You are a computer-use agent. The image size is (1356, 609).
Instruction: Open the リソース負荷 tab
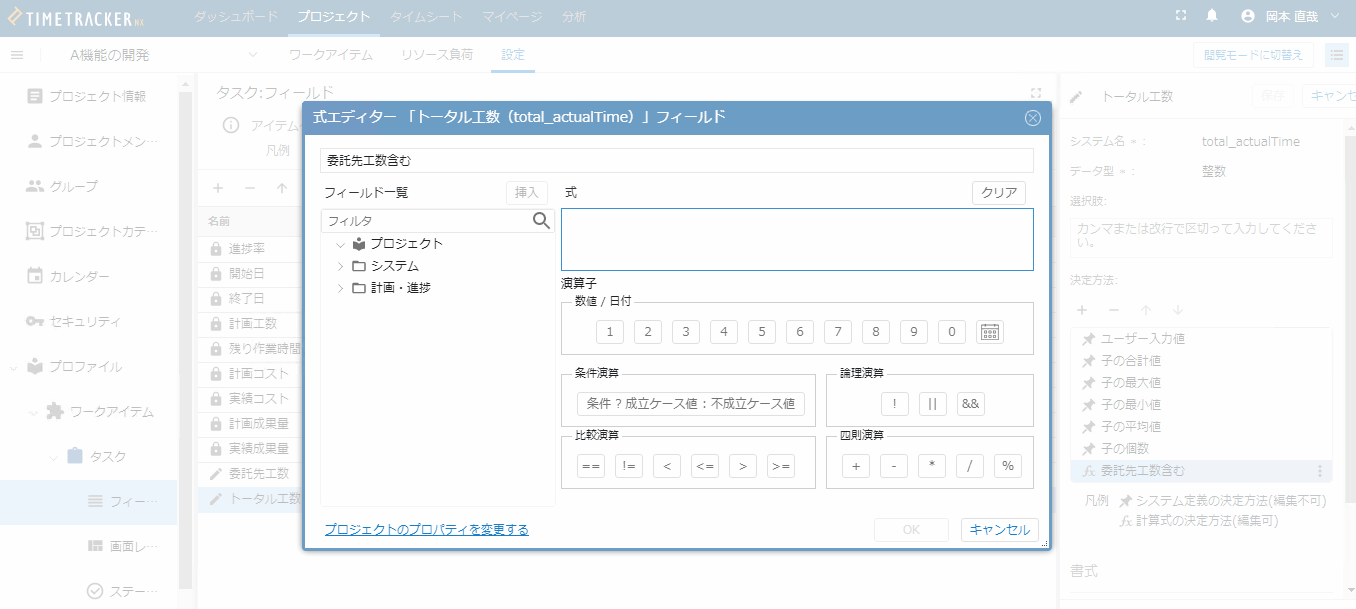point(437,55)
